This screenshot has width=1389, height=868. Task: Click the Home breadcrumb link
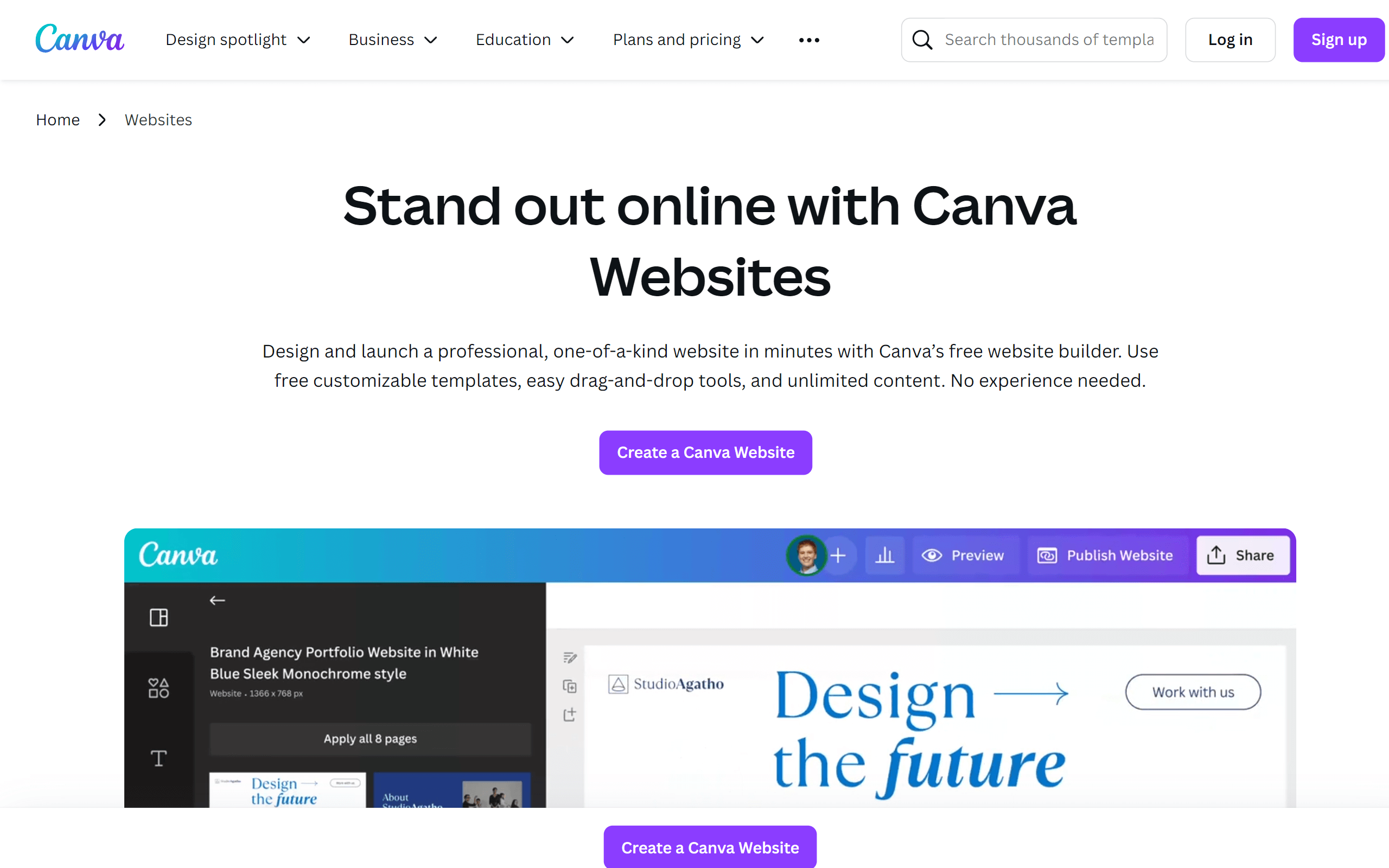(x=58, y=120)
